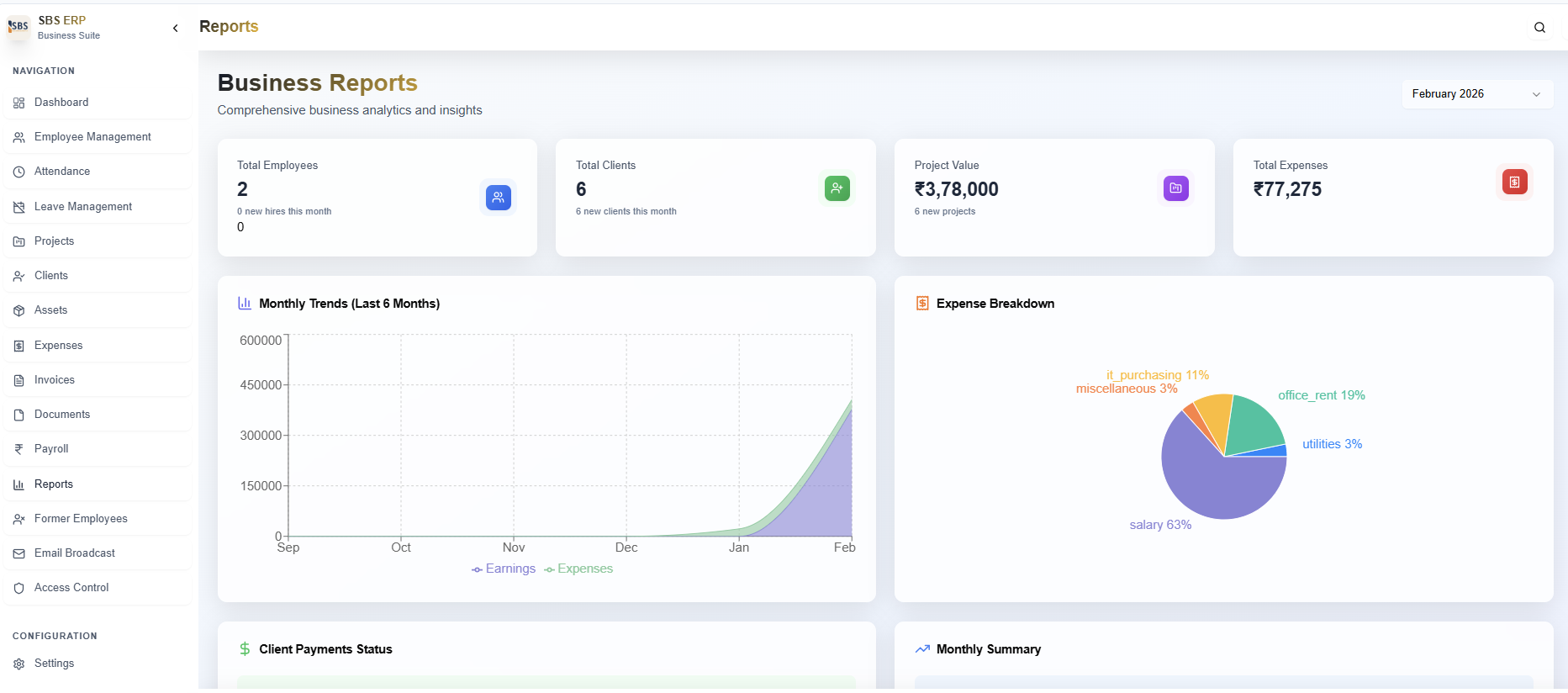Go to Expenses section
Screen dimensions: 1568x693
pyautogui.click(x=98, y=346)
